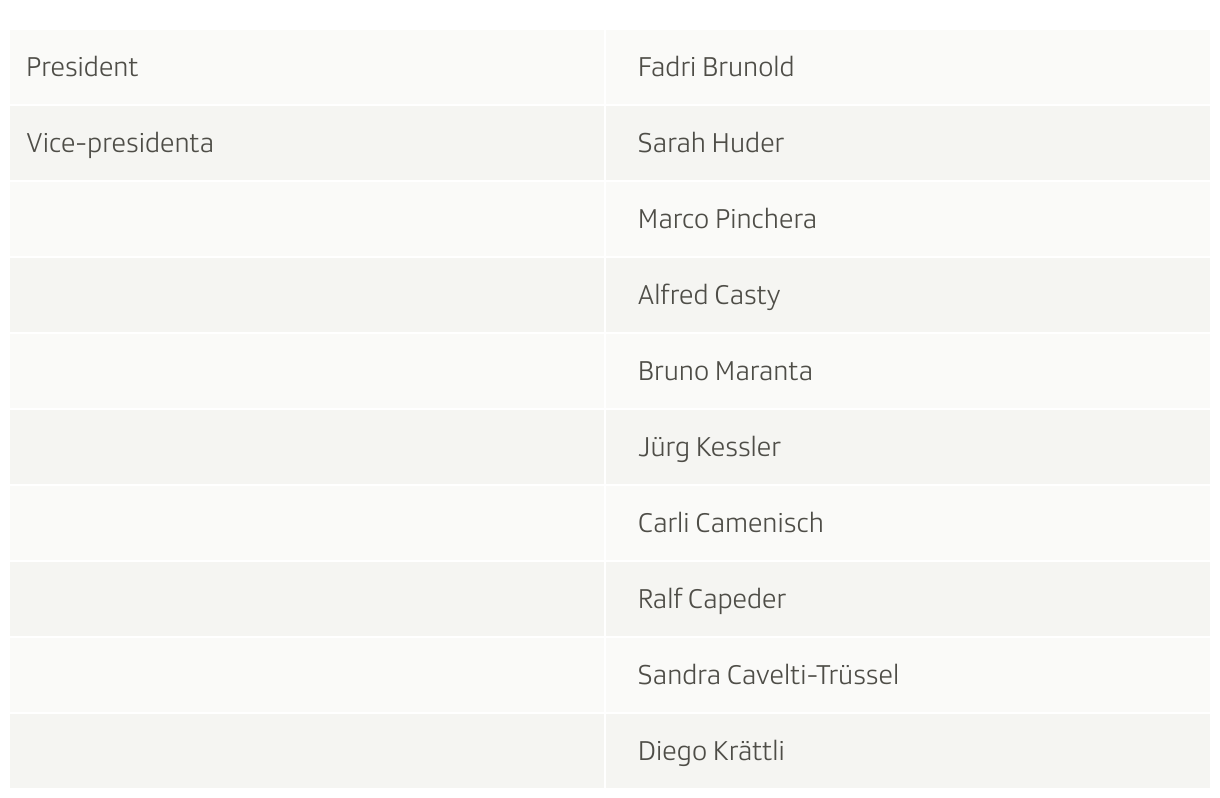Image resolution: width=1220 pixels, height=798 pixels.
Task: Click empty left cell beside Ralf Capeder
Action: (307, 599)
